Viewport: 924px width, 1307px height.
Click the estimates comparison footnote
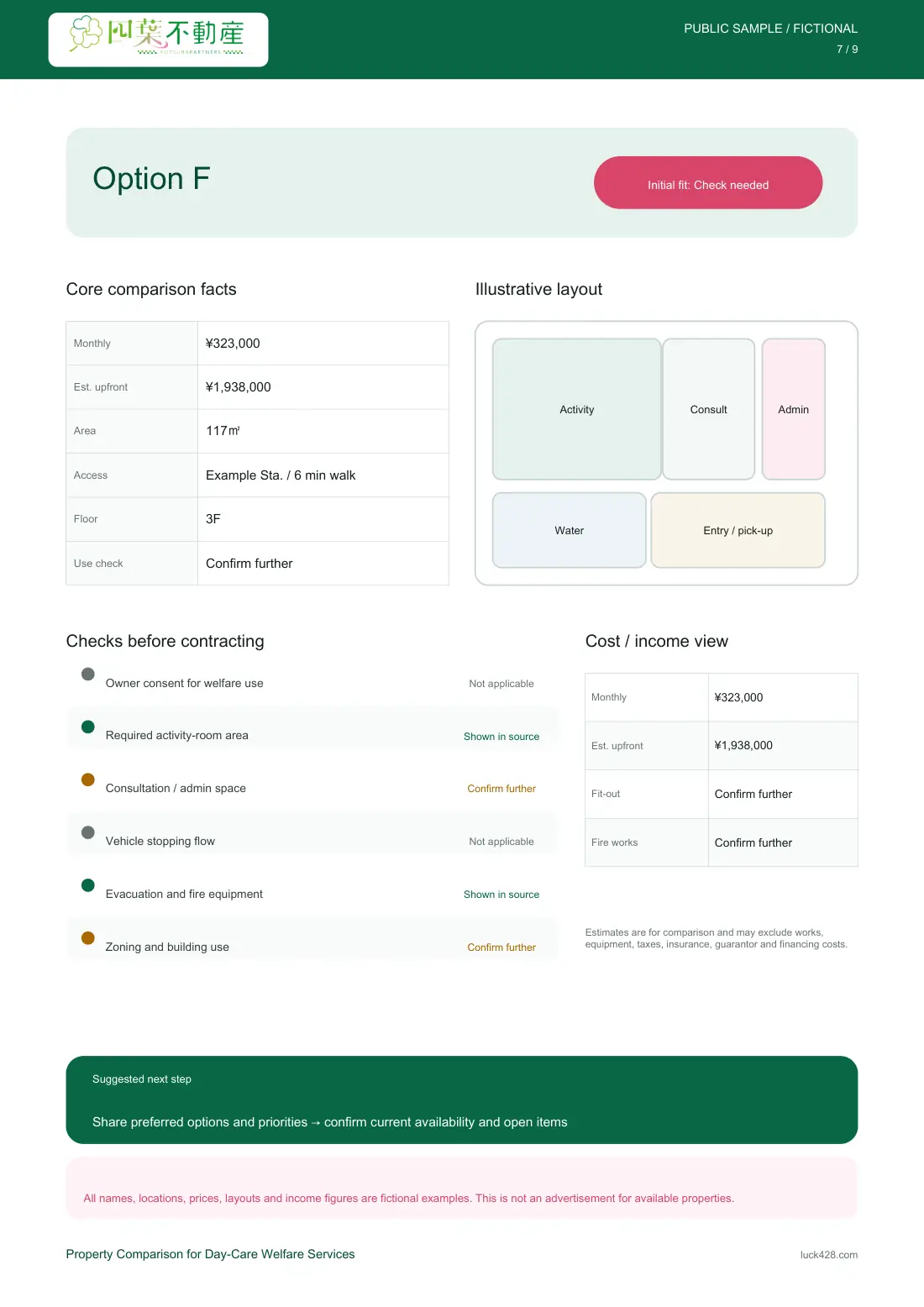(x=717, y=938)
